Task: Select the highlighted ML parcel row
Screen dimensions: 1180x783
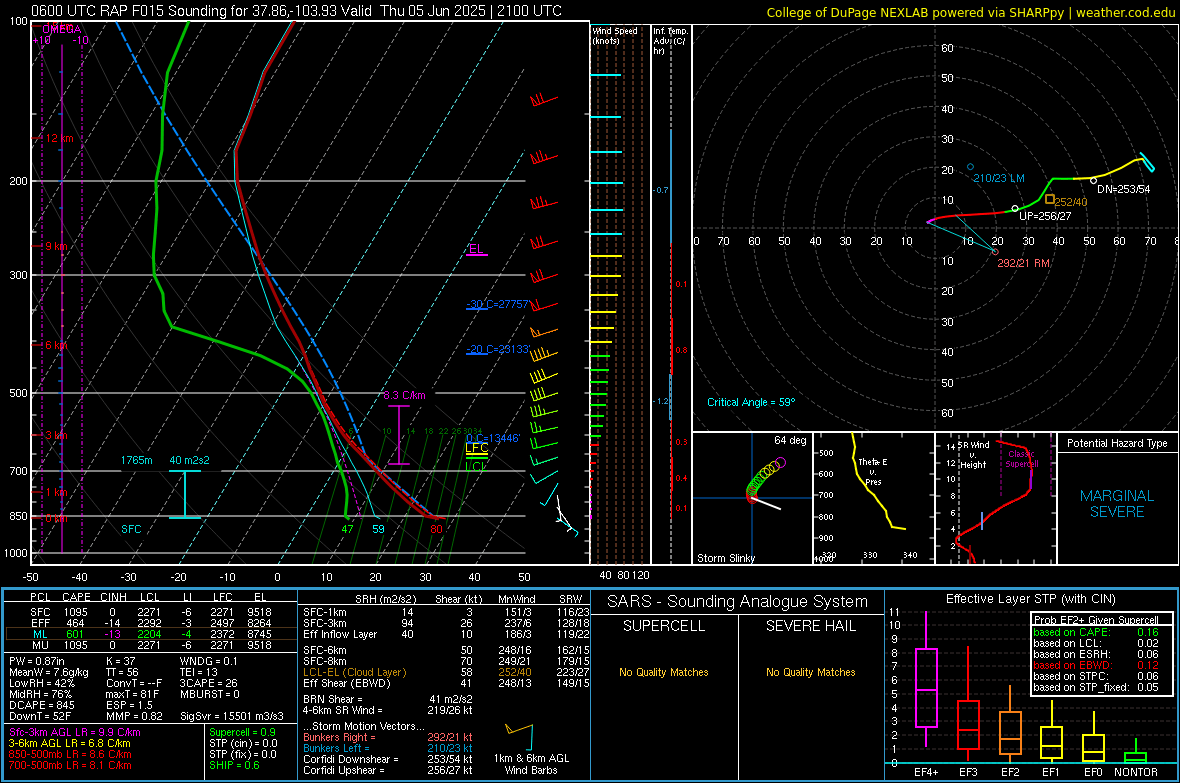Action: click(150, 634)
